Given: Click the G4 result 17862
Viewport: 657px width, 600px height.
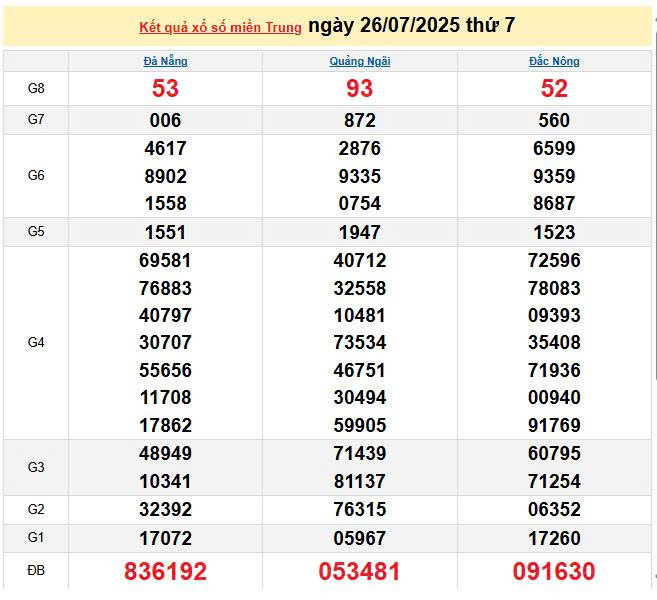Looking at the screenshot, I should [166, 425].
